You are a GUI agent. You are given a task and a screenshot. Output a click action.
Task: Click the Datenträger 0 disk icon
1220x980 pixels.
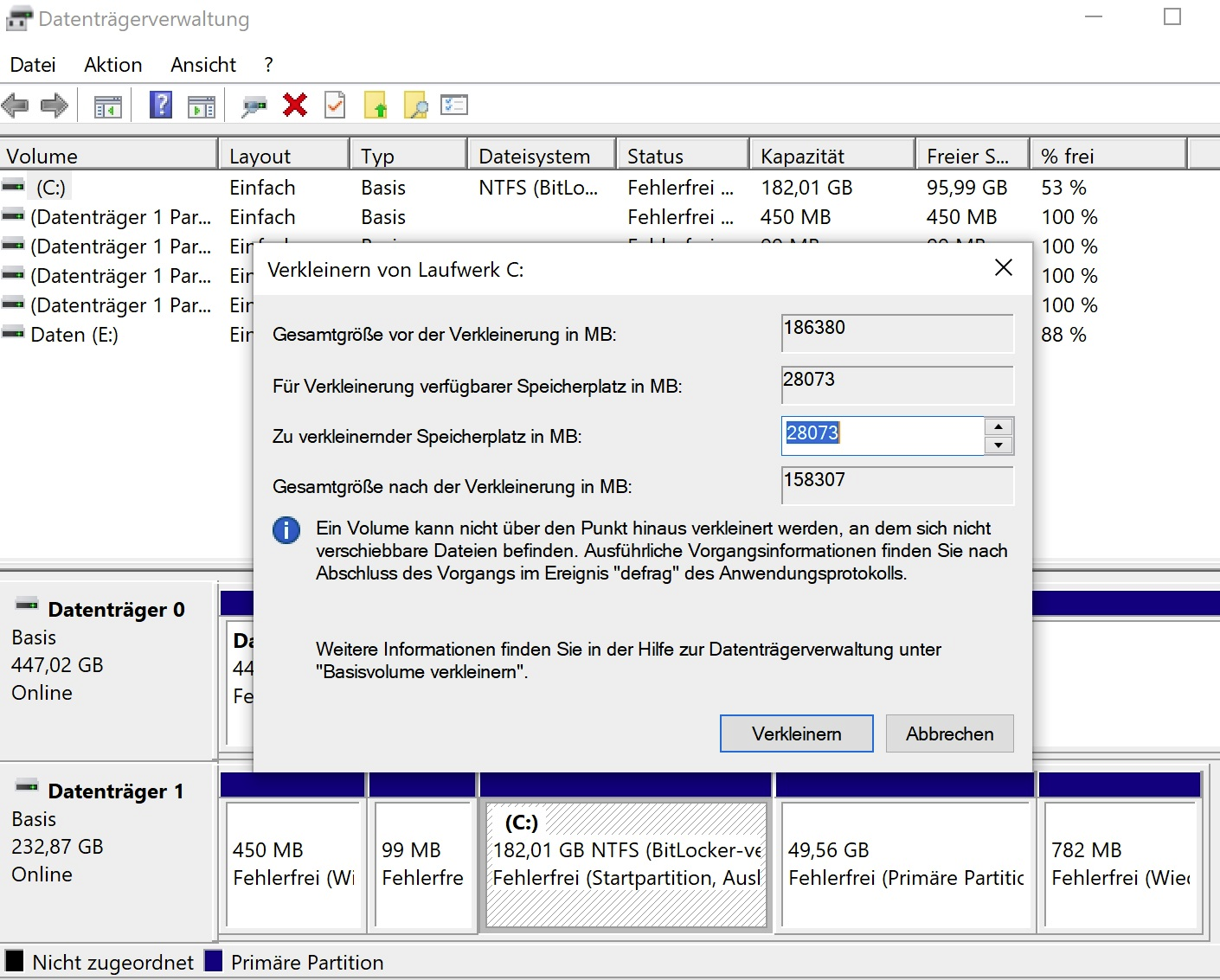coord(28,604)
